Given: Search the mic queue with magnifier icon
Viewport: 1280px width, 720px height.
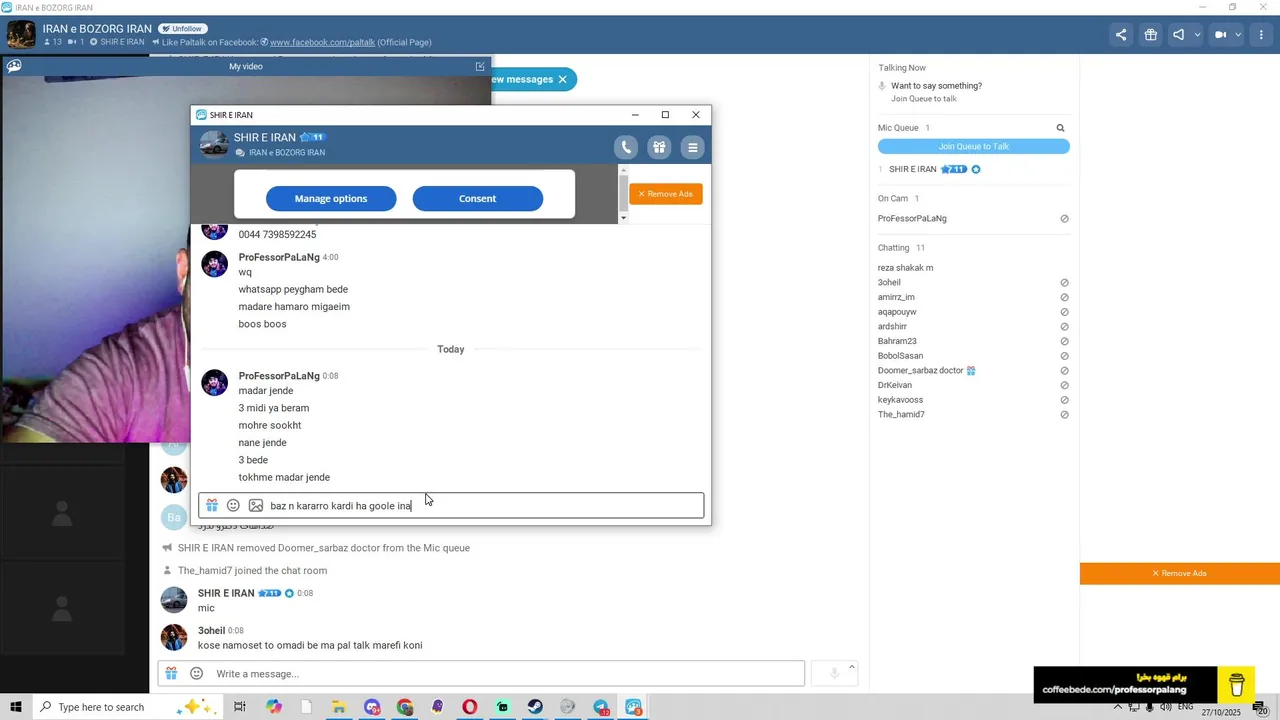Looking at the screenshot, I should [x=1061, y=128].
